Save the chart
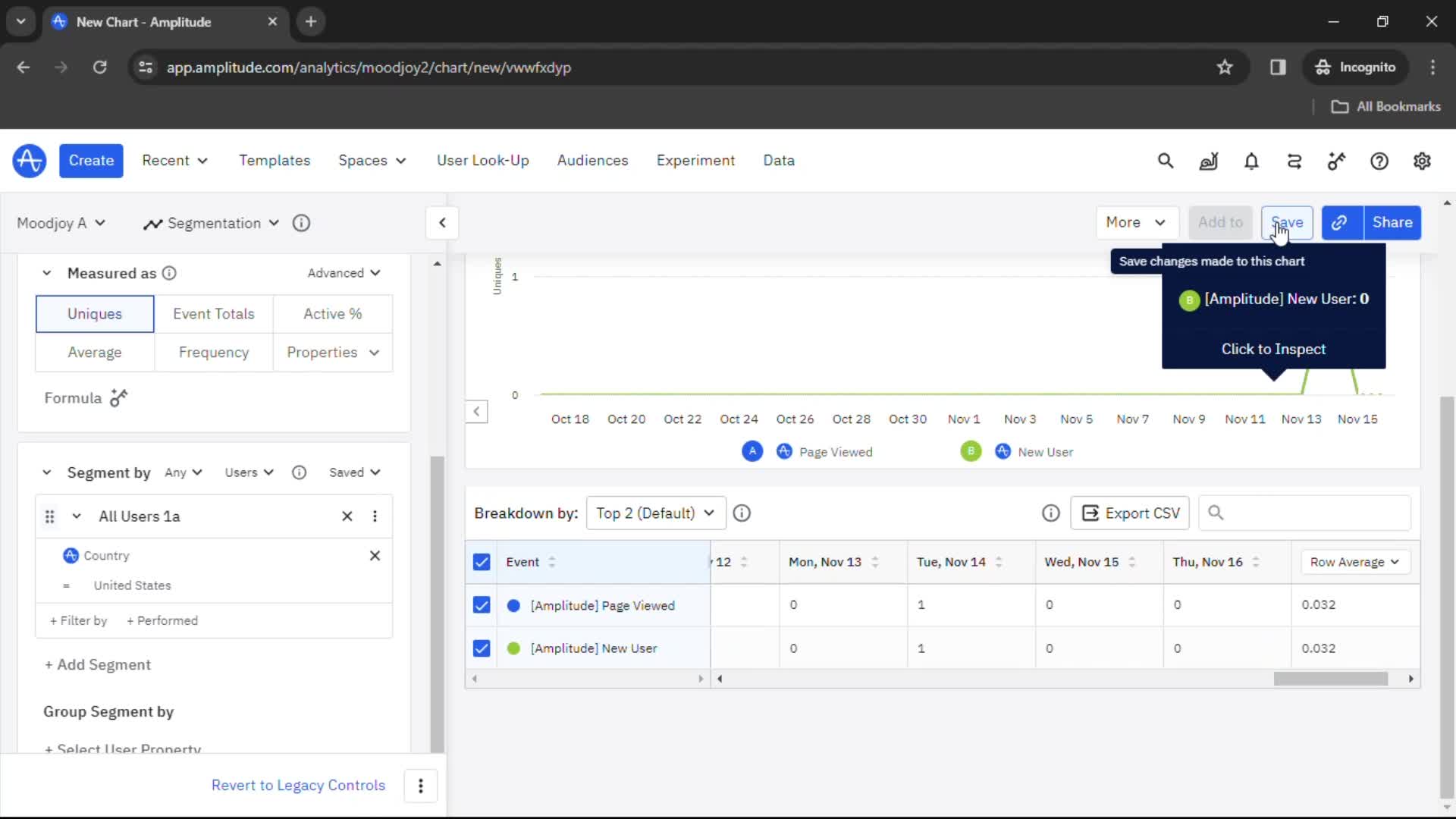The height and width of the screenshot is (819, 1456). point(1287,222)
